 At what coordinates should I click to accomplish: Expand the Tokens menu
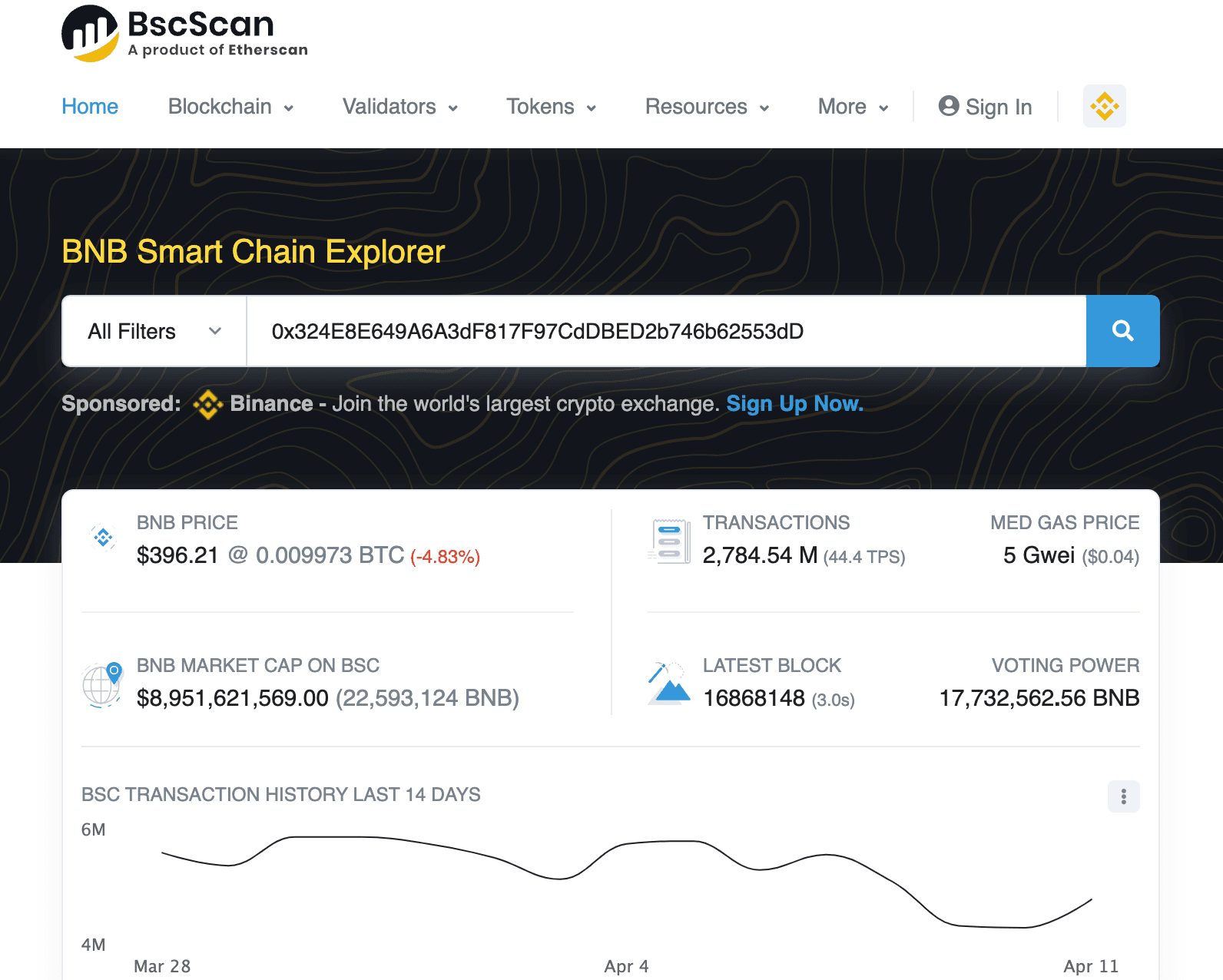pyautogui.click(x=551, y=107)
